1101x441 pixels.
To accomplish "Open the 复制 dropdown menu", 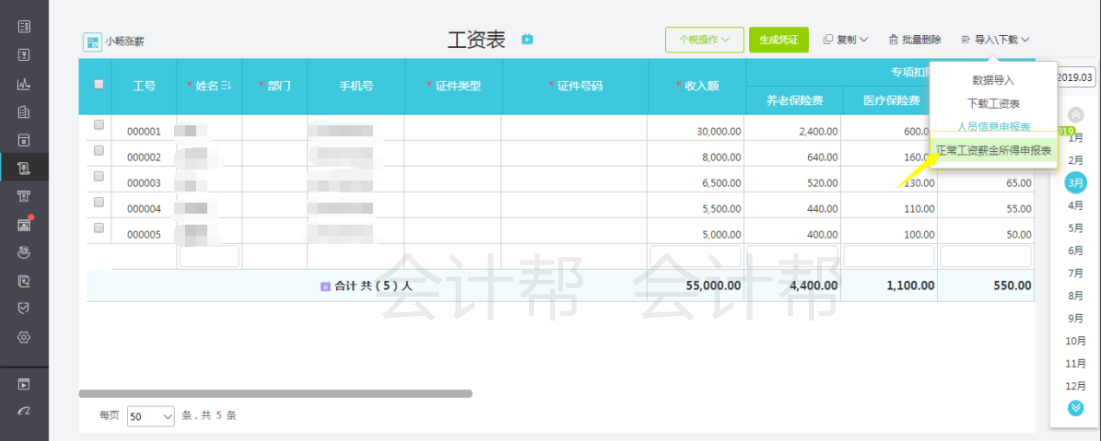I will 845,40.
